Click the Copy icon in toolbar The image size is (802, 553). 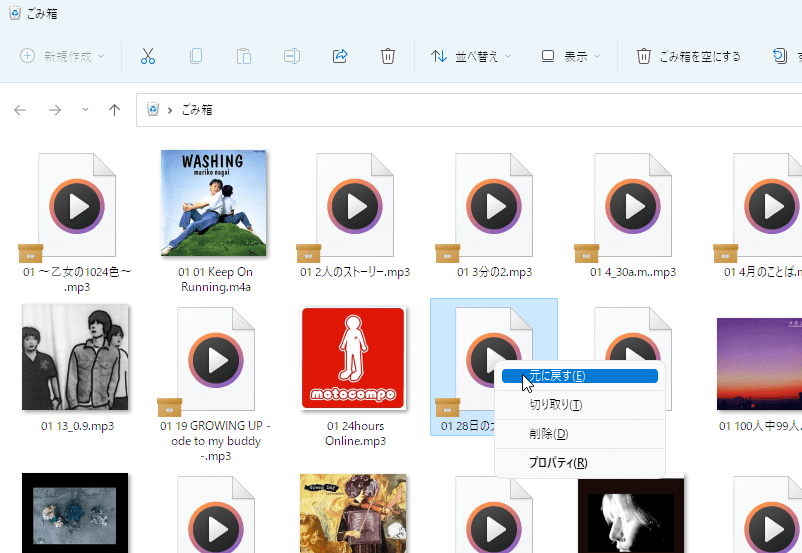pyautogui.click(x=196, y=56)
